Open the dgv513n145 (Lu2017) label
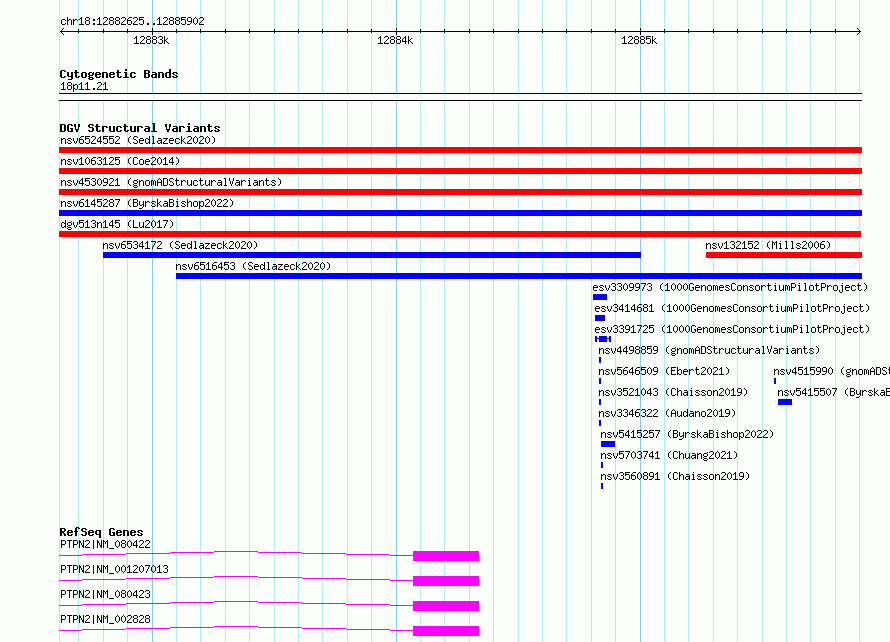Image resolution: width=890 pixels, height=642 pixels. point(117,224)
